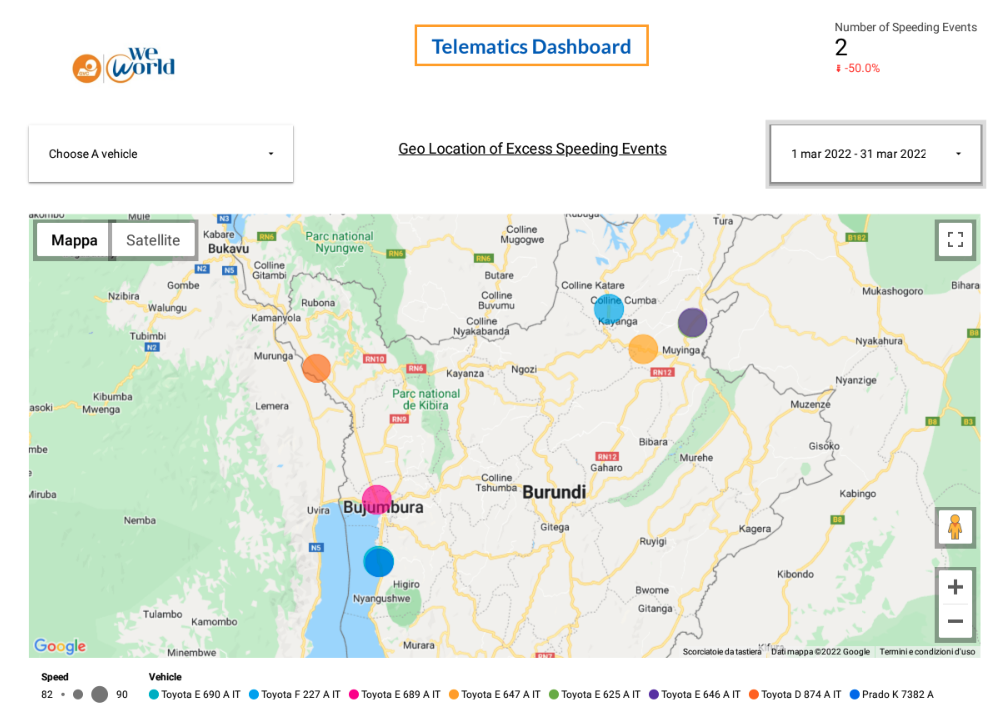The height and width of the screenshot is (724, 993).
Task: Open the Choose A vehicle dropdown
Action: coord(160,153)
